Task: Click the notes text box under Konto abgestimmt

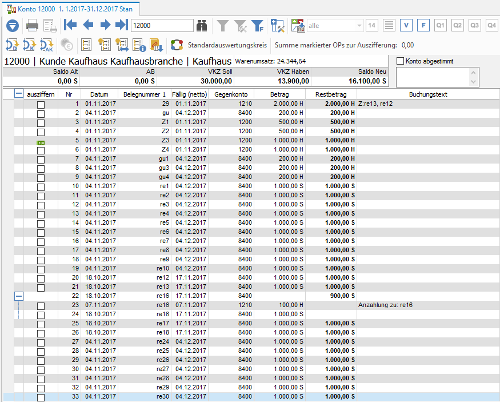Action: click(433, 77)
